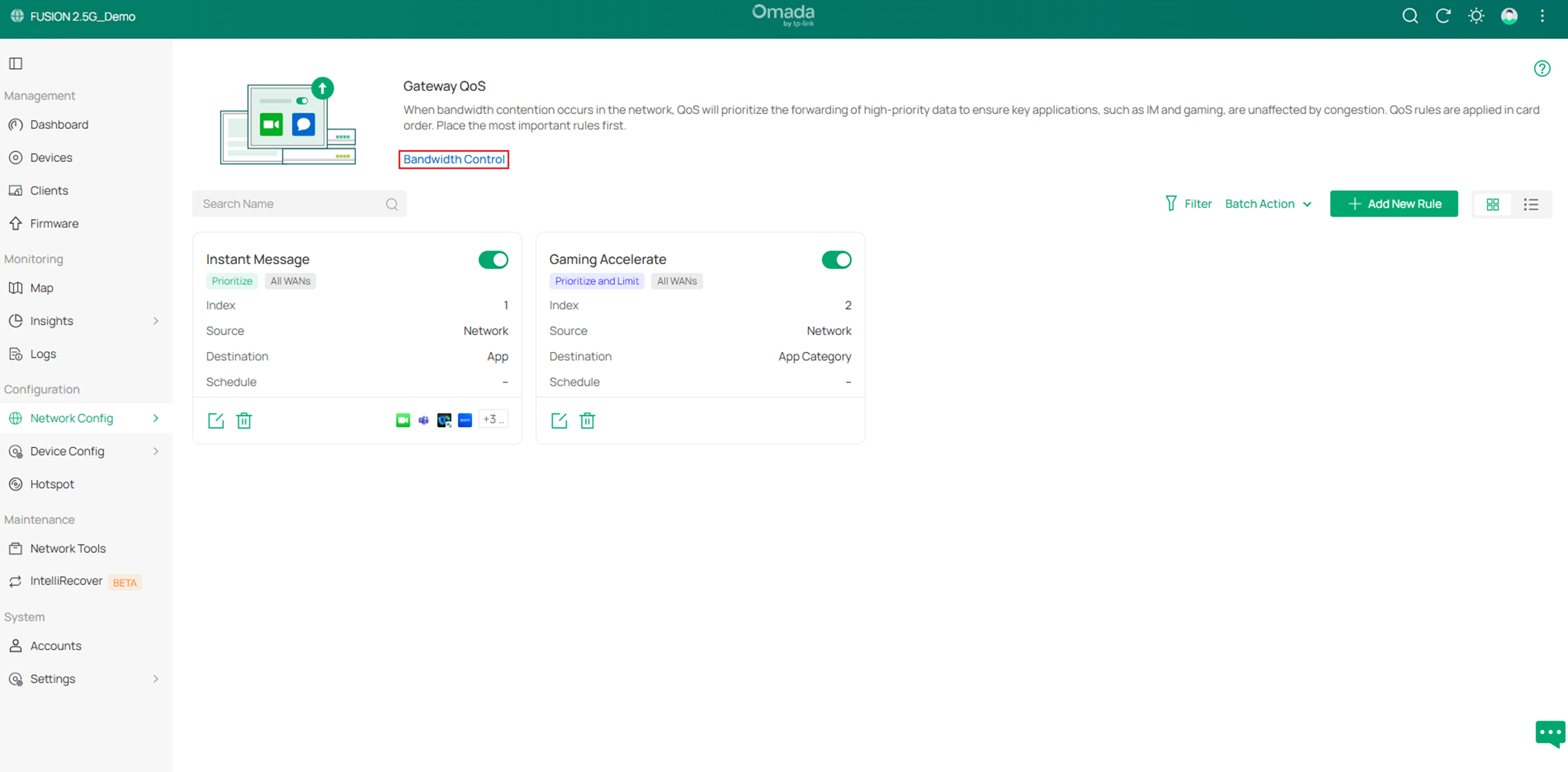Expand the Settings submenu
This screenshot has width=1568, height=772.
(156, 679)
